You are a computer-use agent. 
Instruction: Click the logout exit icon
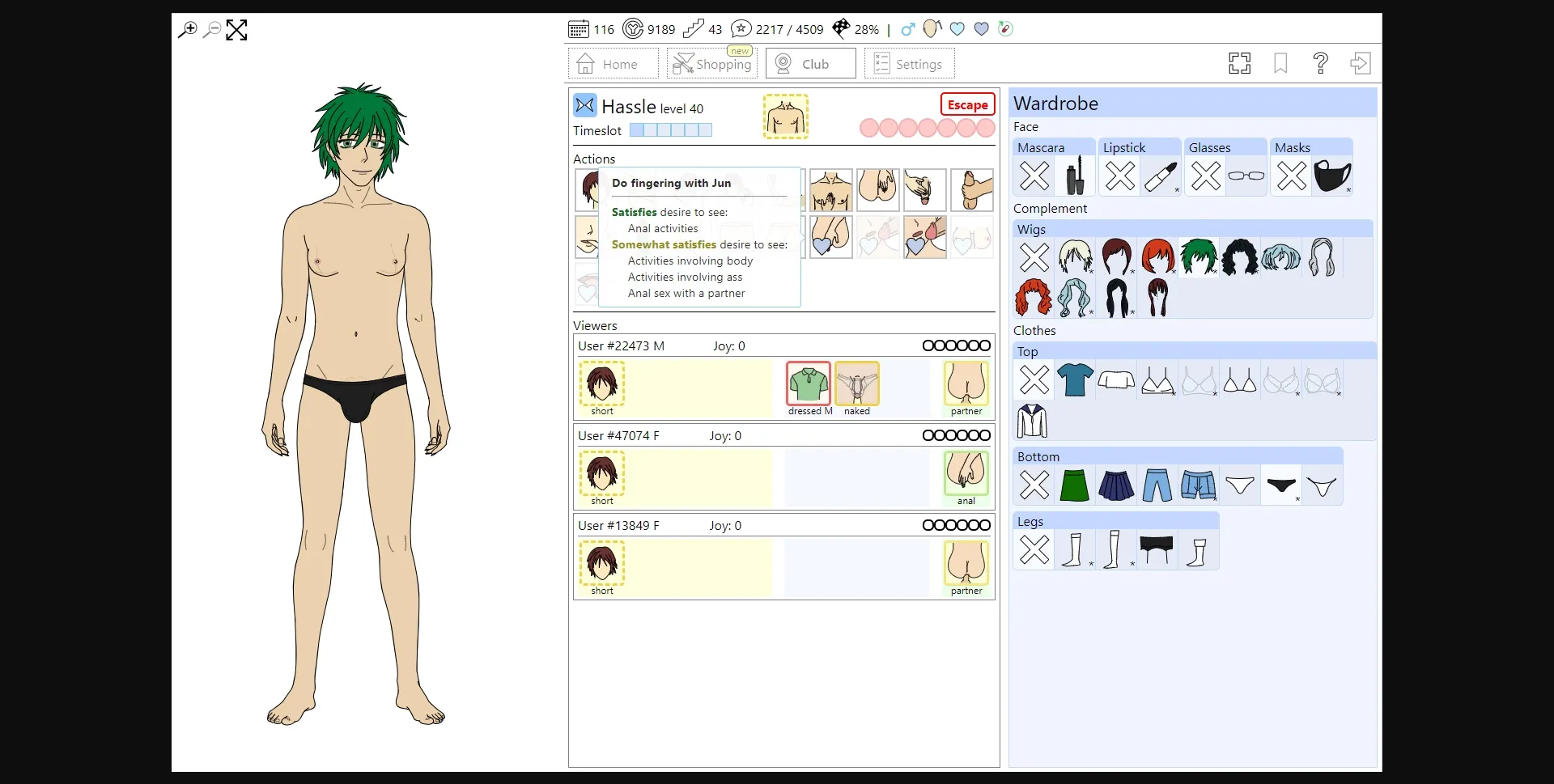tap(1361, 63)
